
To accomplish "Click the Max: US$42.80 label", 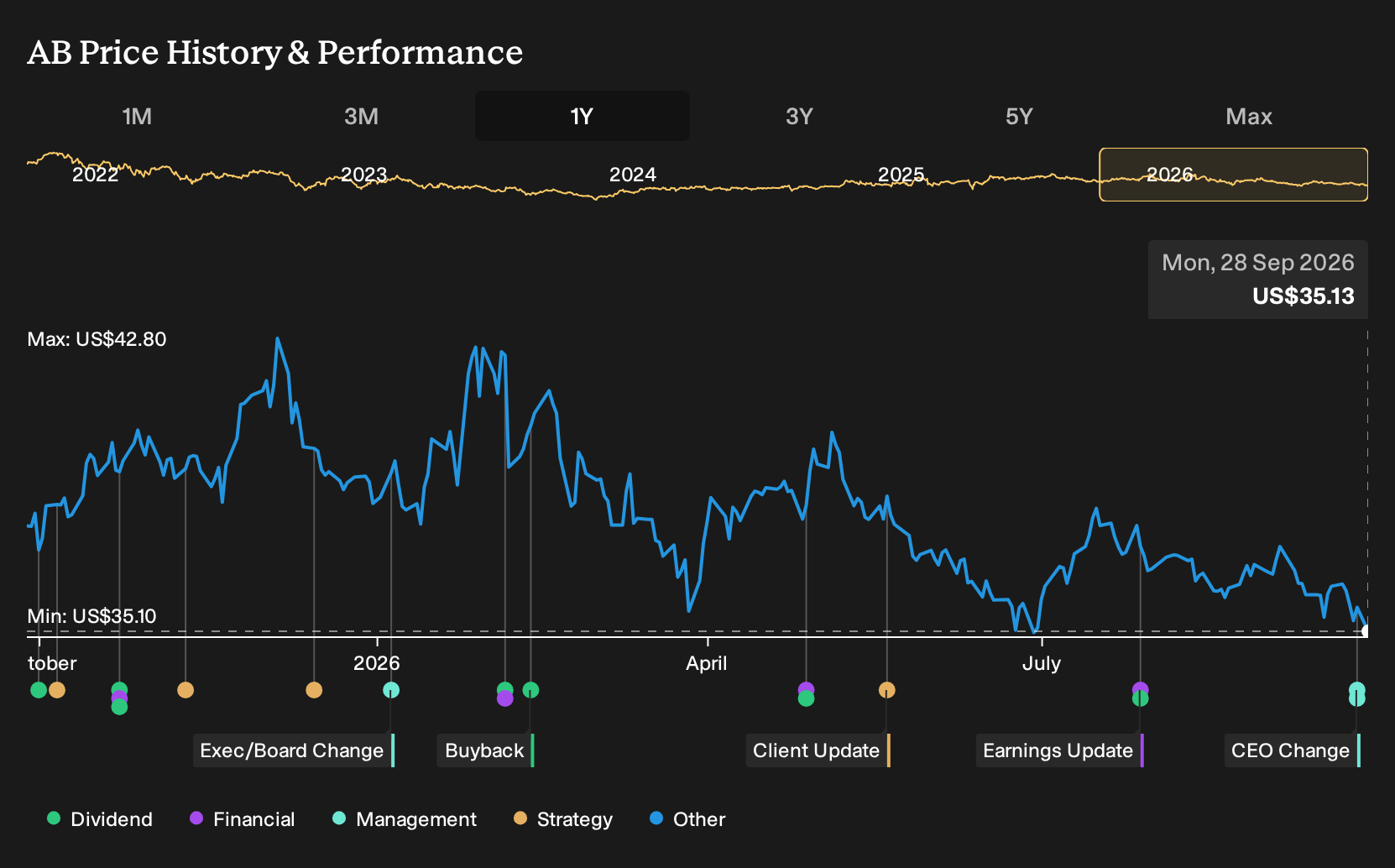I will pos(97,339).
